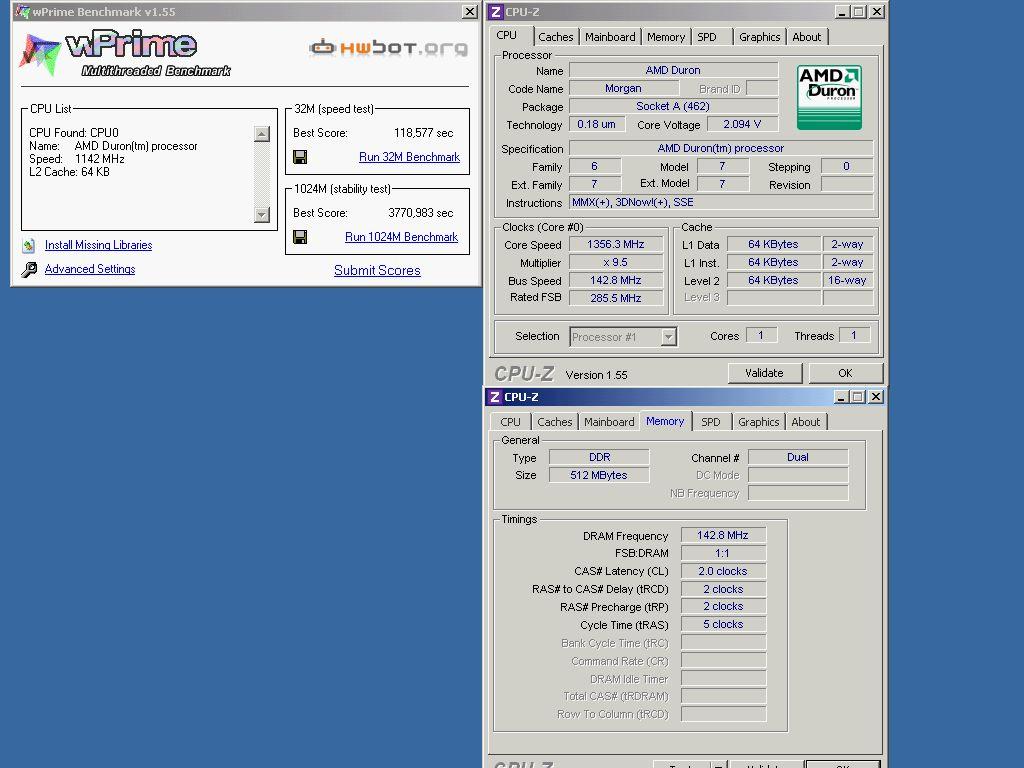Viewport: 1024px width, 768px height.
Task: Open the Caches tab in upper CPU-Z
Action: coord(555,37)
